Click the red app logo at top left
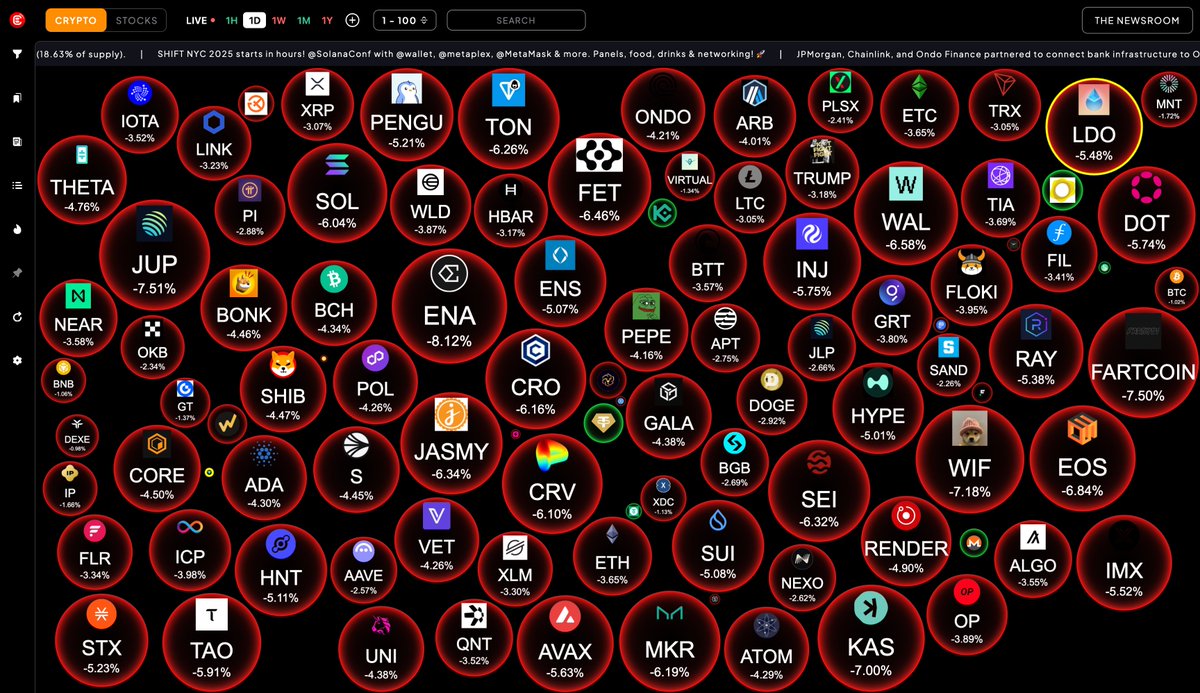 (17, 19)
